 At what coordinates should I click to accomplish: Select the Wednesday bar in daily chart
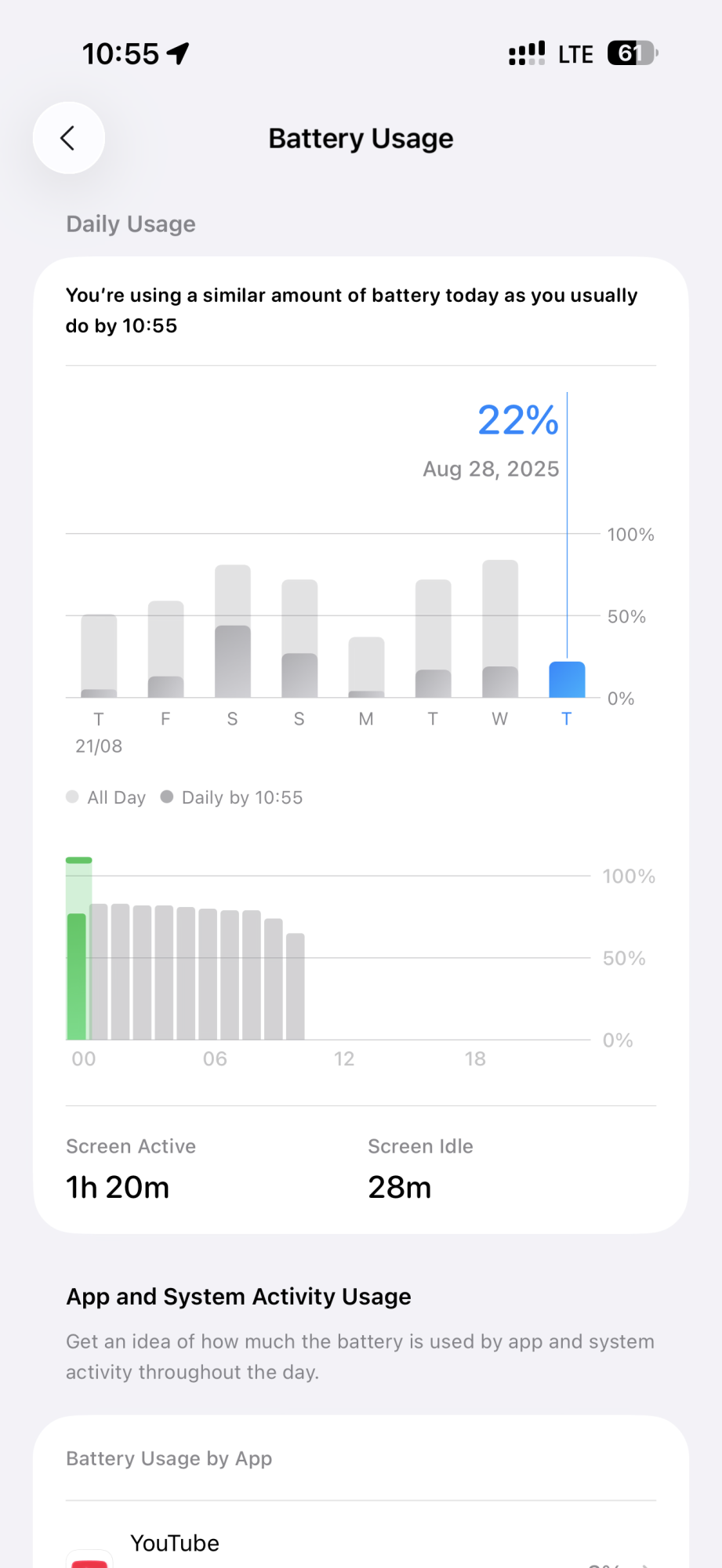point(500,629)
